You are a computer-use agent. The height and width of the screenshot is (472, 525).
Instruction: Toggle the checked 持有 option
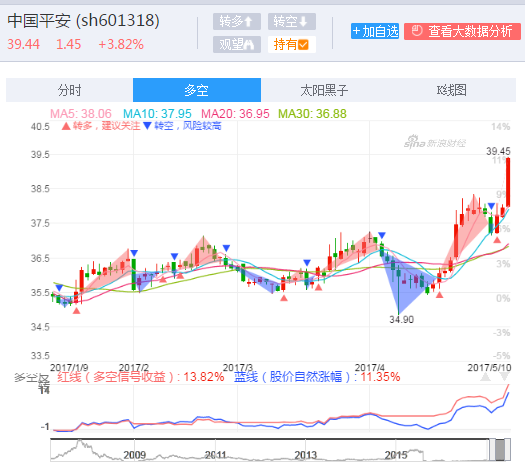click(292, 44)
